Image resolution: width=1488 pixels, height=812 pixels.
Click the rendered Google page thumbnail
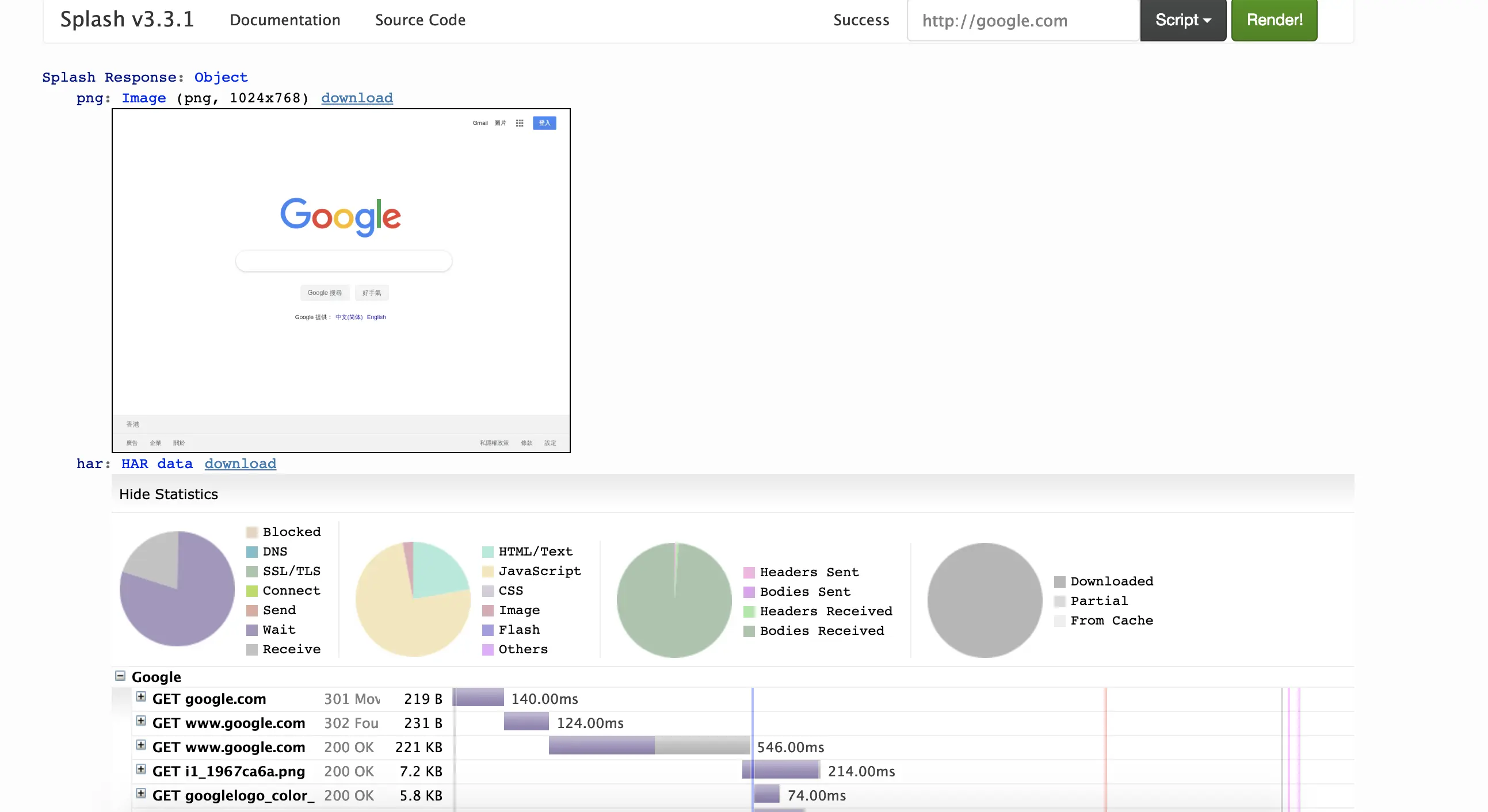click(341, 281)
